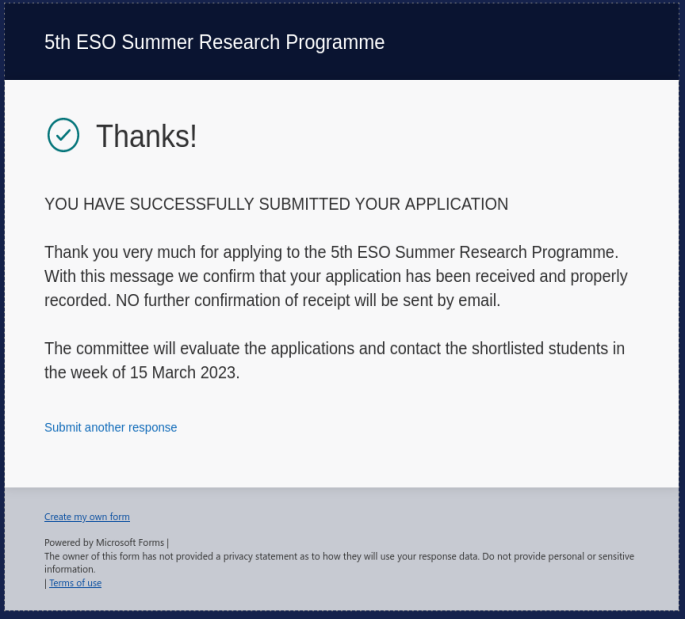Image resolution: width=685 pixels, height=619 pixels.
Task: Click the committee will evaluate the applications line
Action: 335,349
